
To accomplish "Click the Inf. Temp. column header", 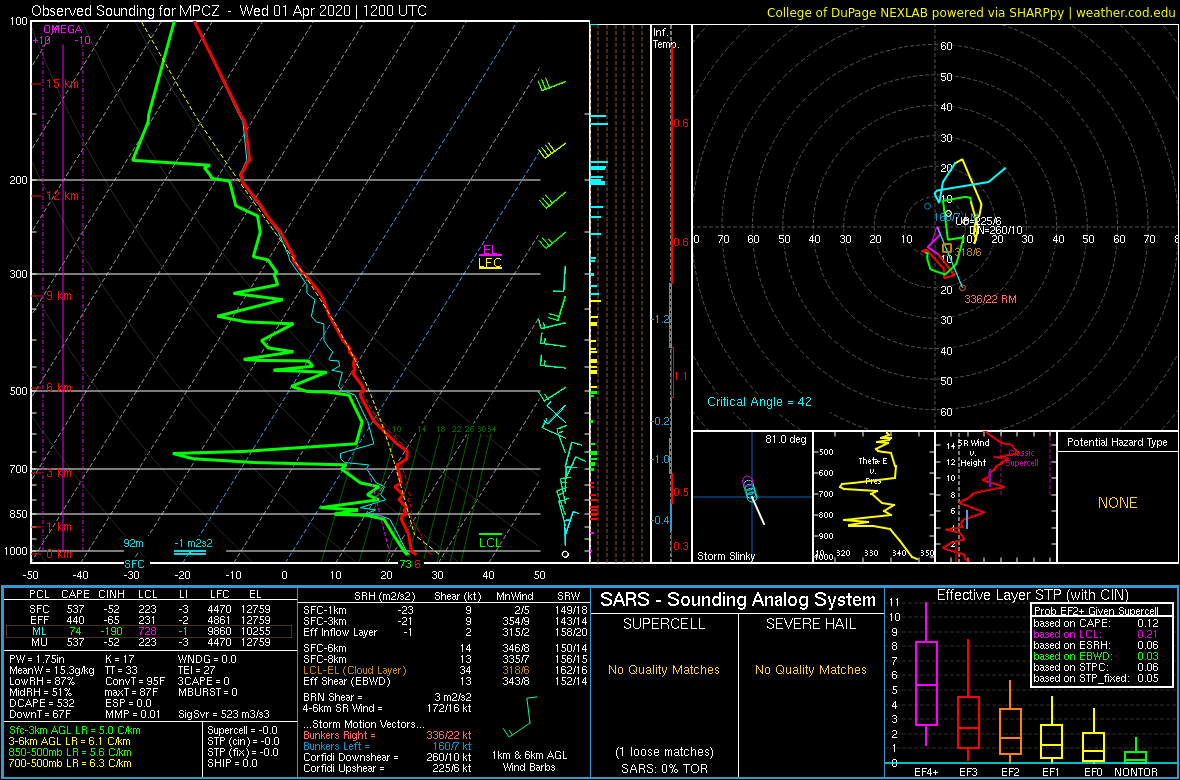I will (666, 38).
